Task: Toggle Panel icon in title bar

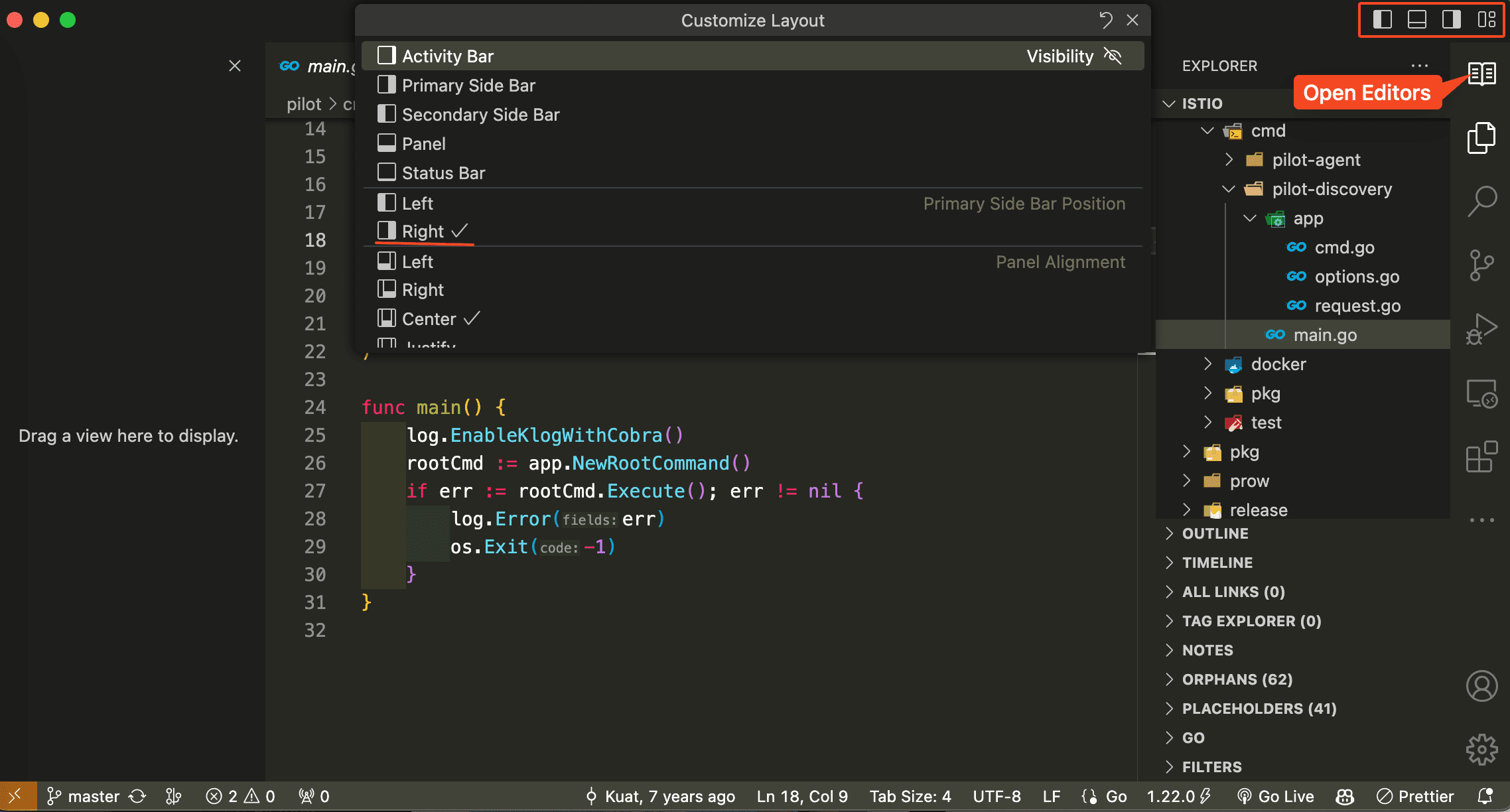Action: (x=1416, y=20)
